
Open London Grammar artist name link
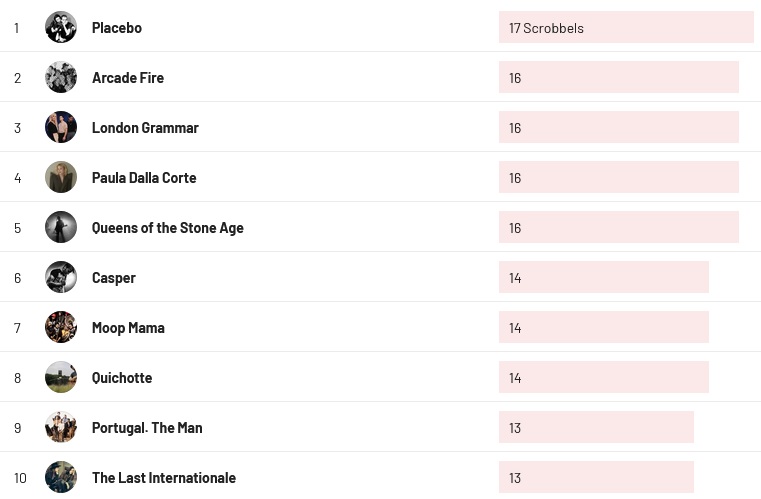(x=145, y=128)
